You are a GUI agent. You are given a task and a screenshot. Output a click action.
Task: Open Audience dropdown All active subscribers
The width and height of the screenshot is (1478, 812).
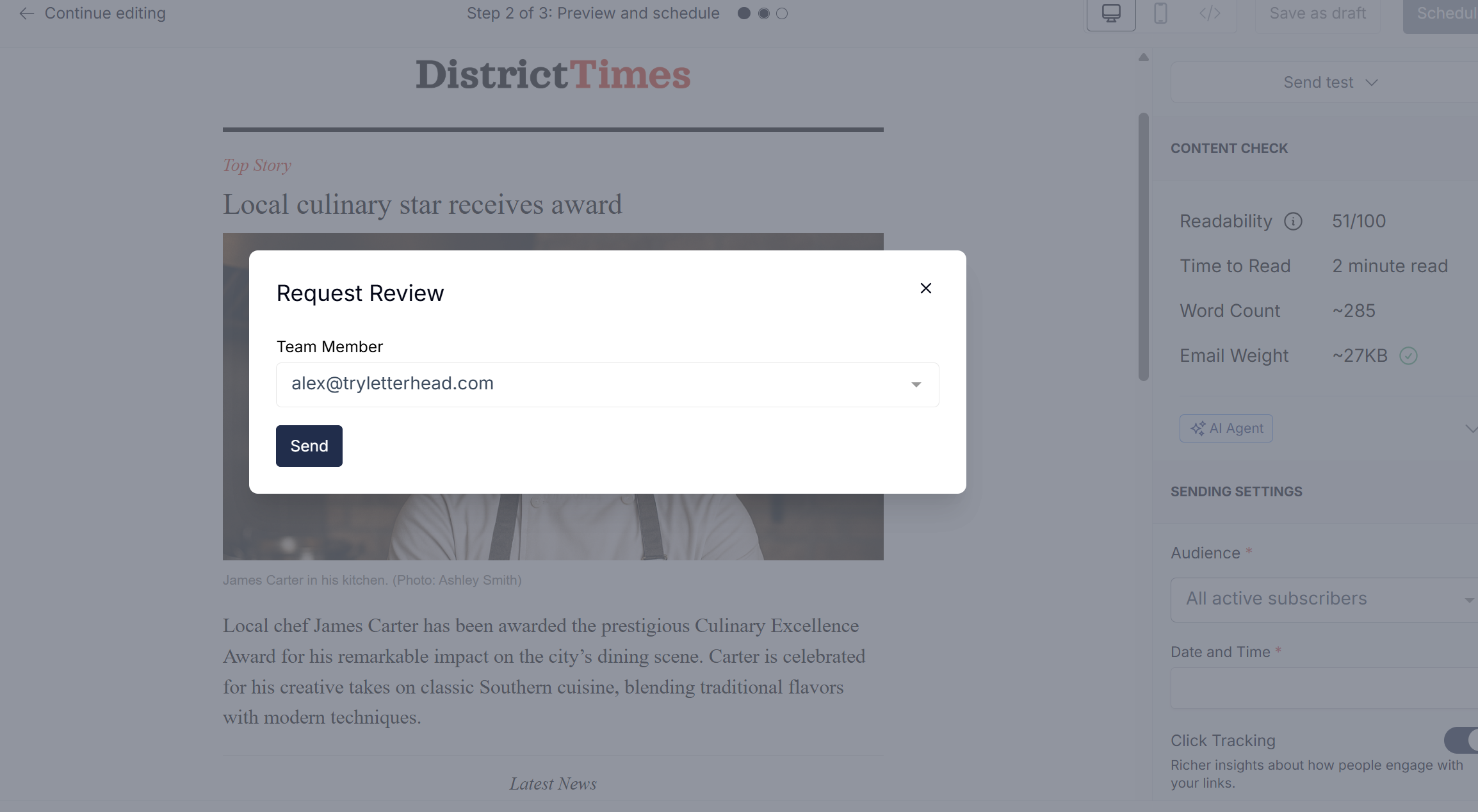pos(1324,599)
